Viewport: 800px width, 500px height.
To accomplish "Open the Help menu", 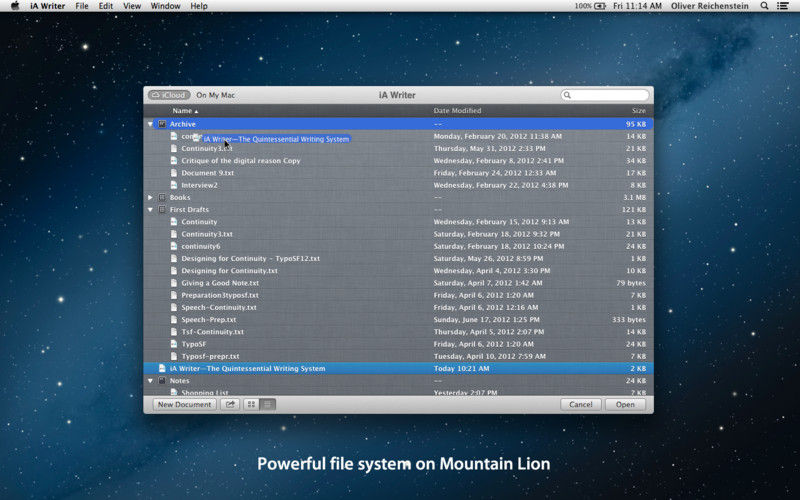I will (x=199, y=6).
